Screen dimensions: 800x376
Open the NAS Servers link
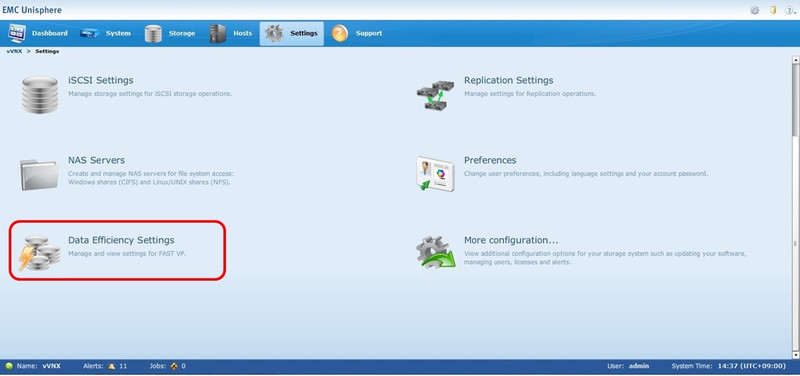[96, 160]
